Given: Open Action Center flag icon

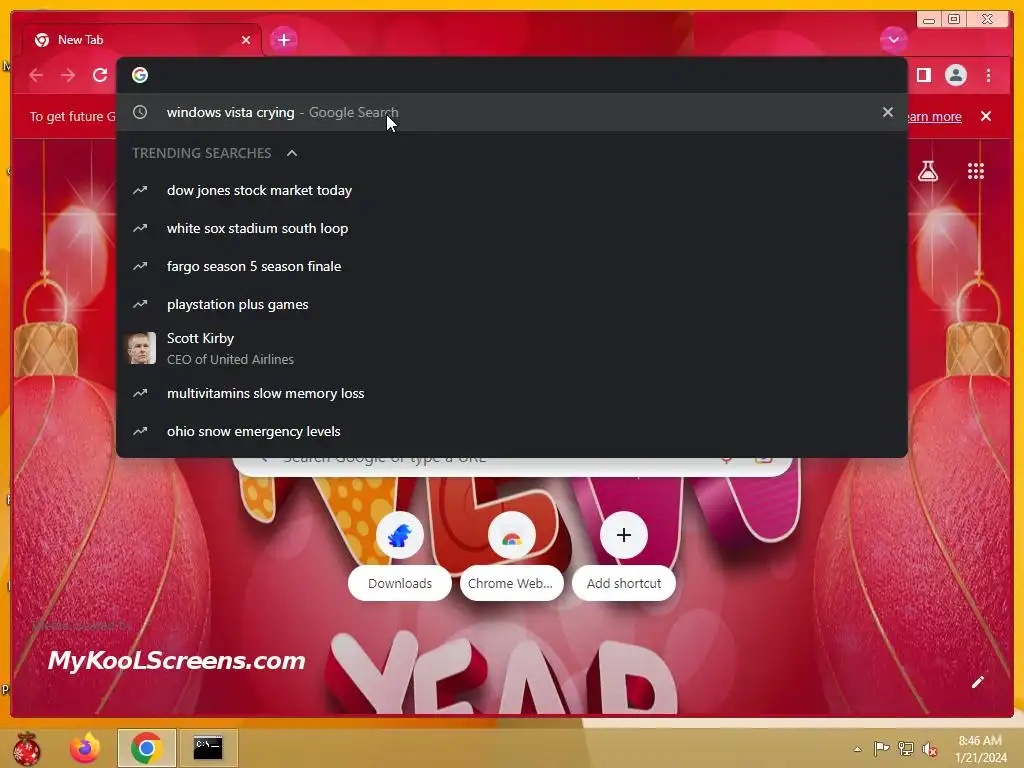Looking at the screenshot, I should (881, 748).
